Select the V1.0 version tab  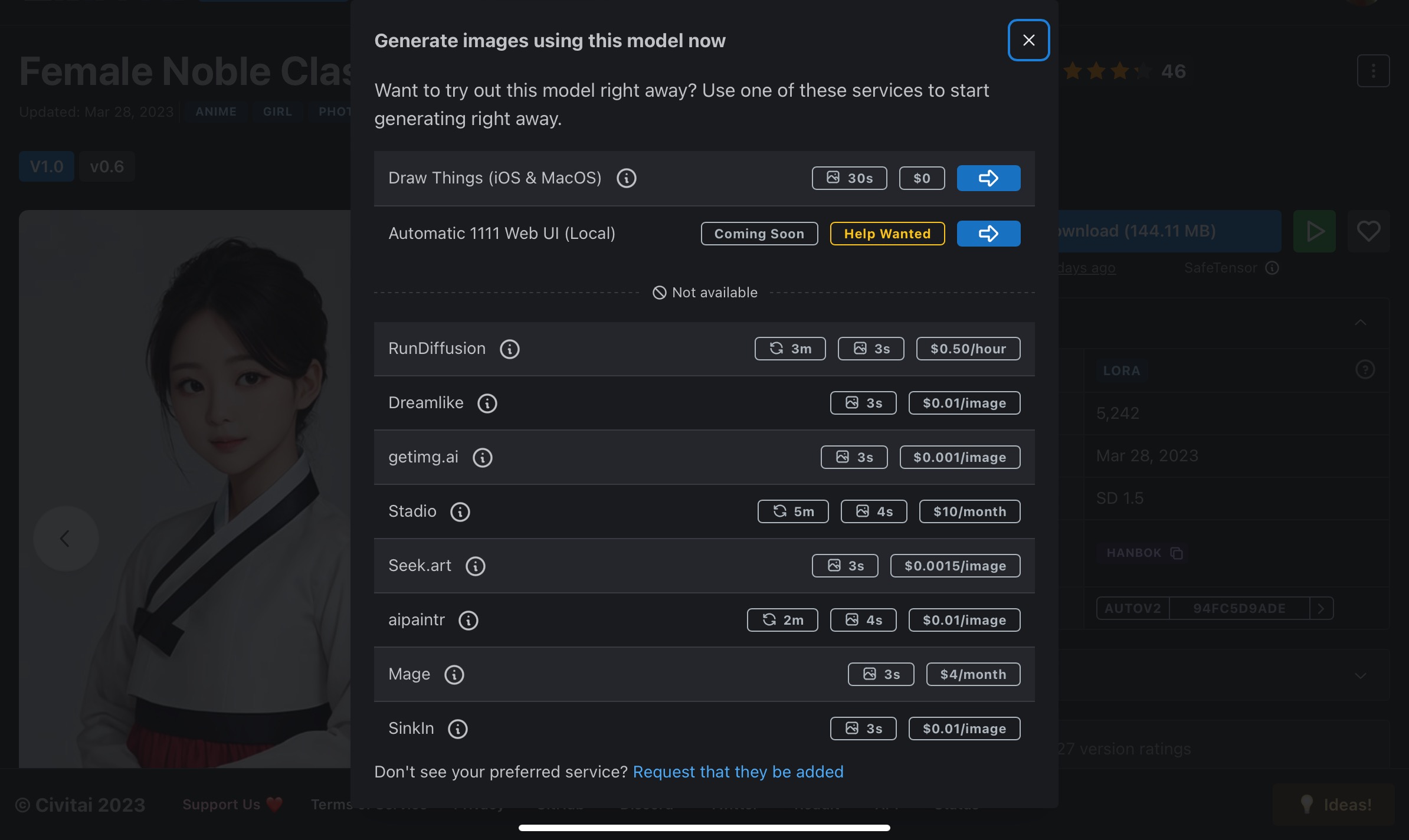46,166
